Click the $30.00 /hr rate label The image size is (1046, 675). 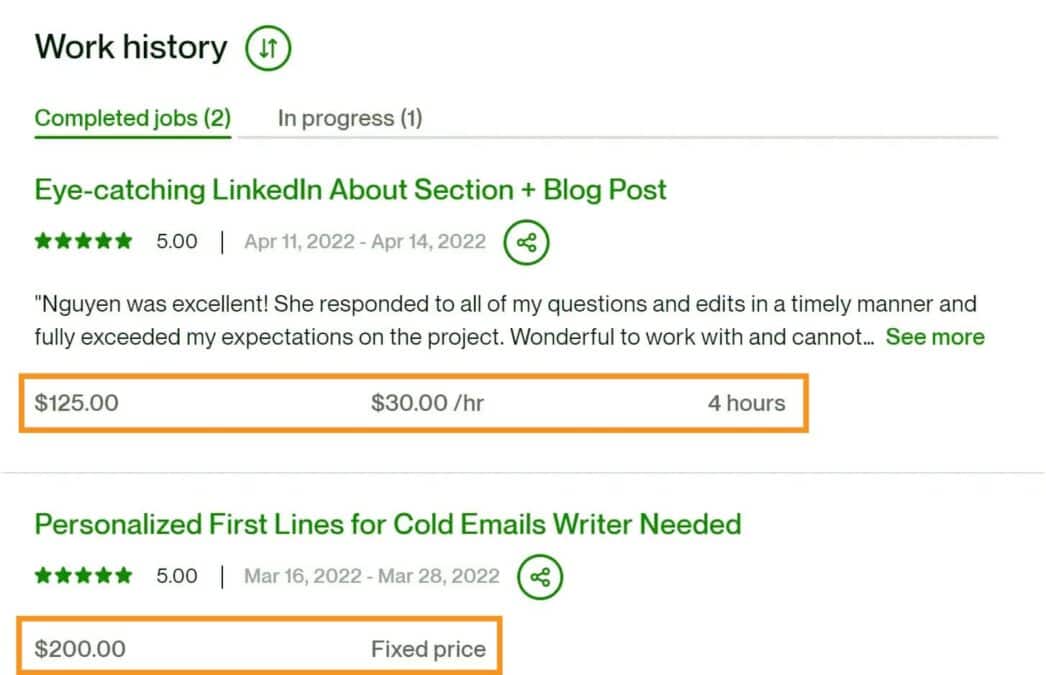pos(427,402)
